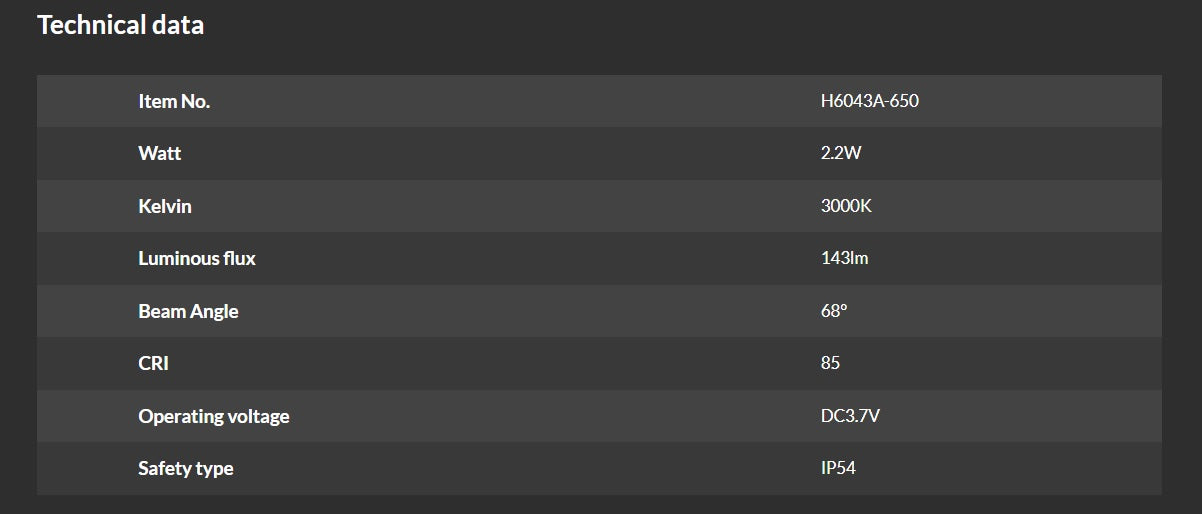Select the 'Operating voltage' row label
The height and width of the screenshot is (514, 1202).
click(214, 416)
